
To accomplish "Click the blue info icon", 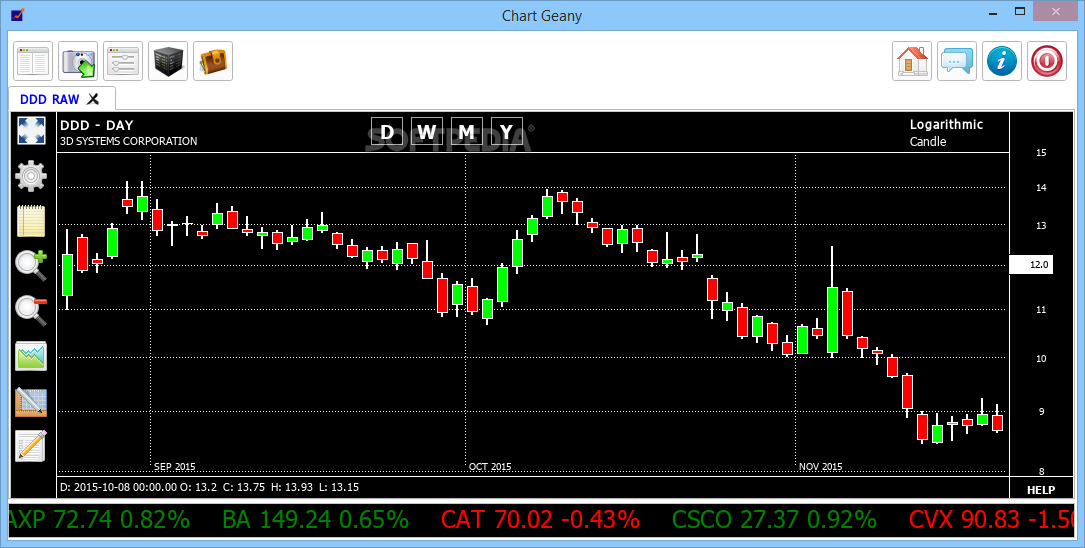I will (1001, 61).
